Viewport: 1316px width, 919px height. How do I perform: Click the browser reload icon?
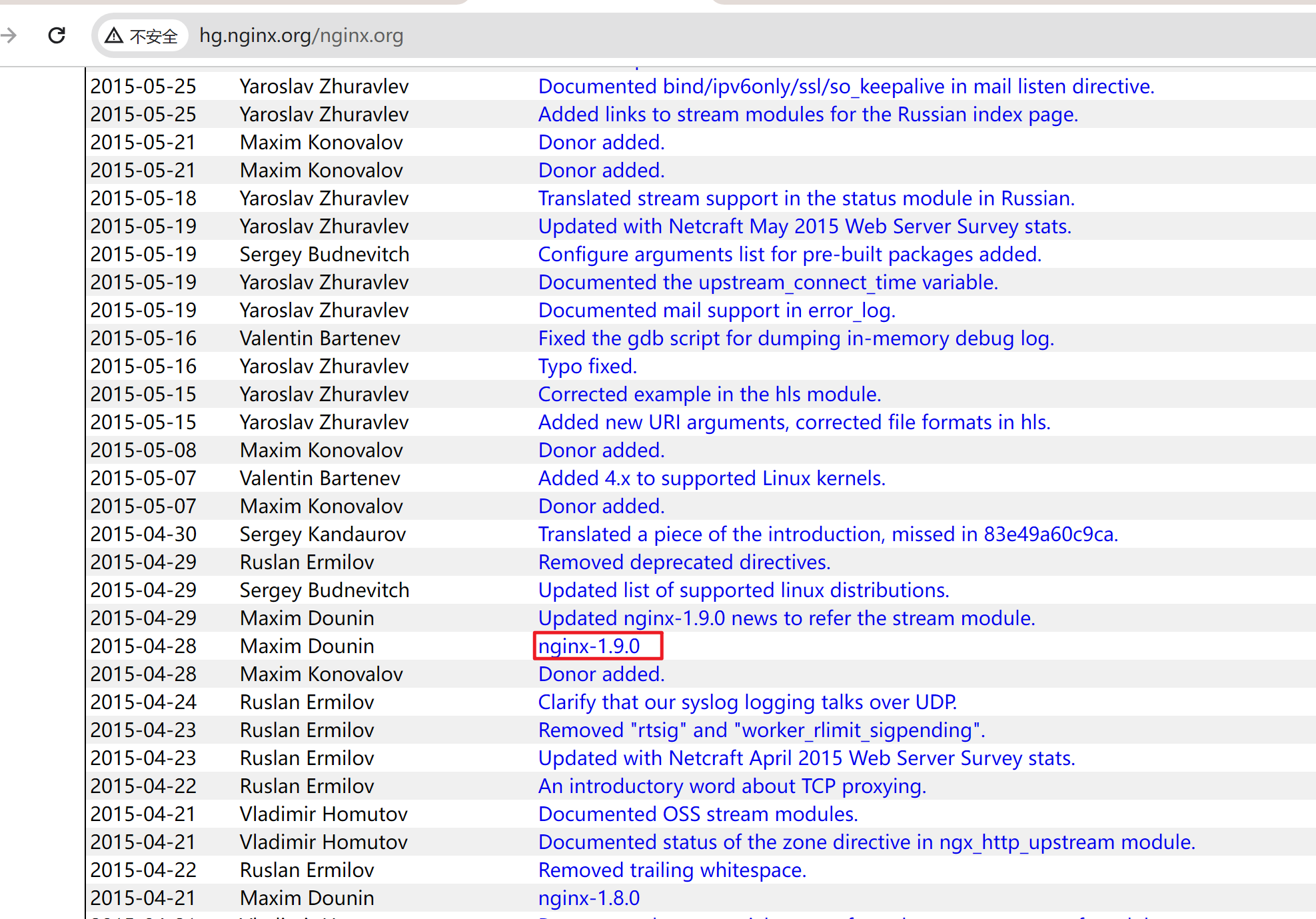click(x=57, y=35)
